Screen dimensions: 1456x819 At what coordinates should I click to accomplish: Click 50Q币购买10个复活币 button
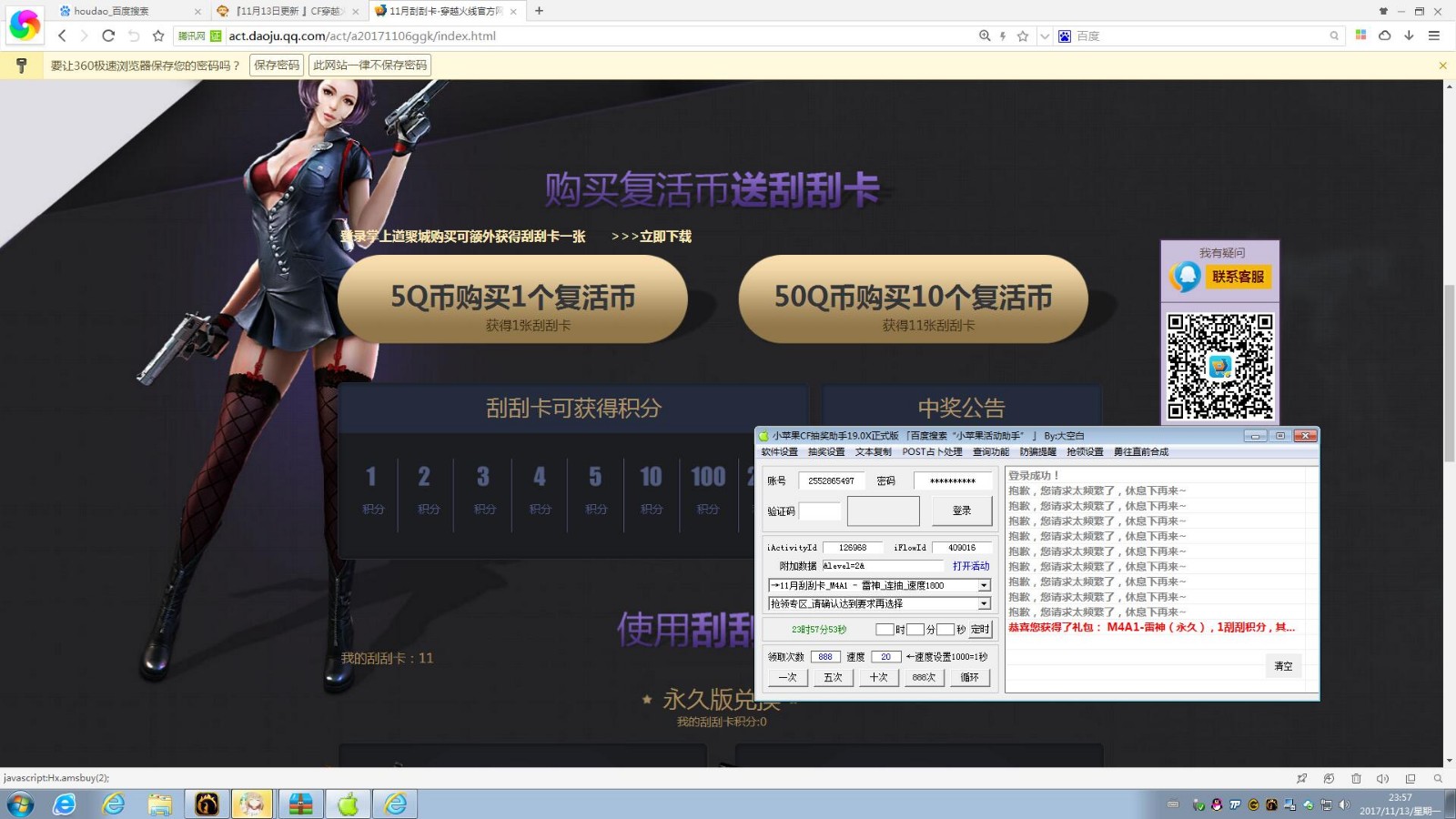pyautogui.click(x=913, y=299)
